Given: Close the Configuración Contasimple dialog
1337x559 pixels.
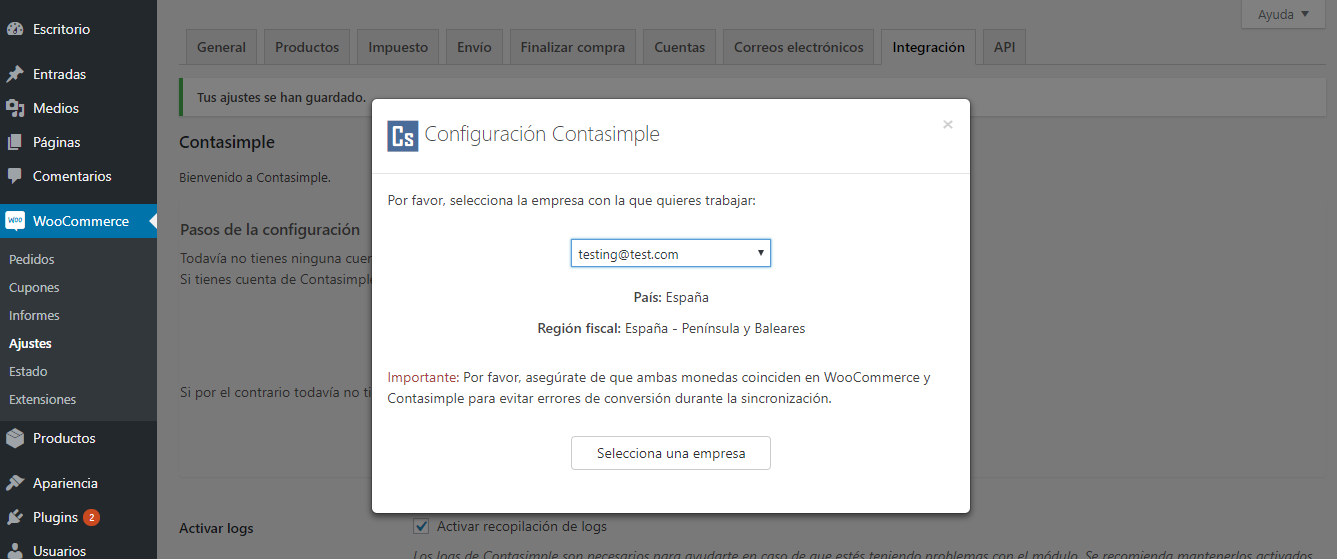Looking at the screenshot, I should (947, 125).
